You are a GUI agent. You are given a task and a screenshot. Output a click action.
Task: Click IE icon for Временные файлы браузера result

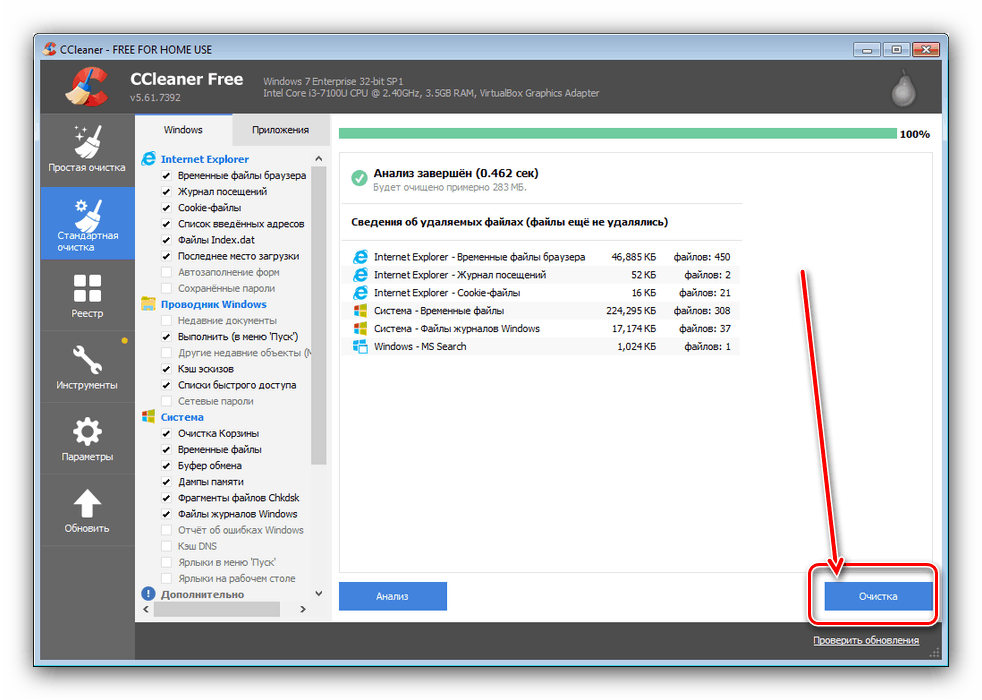click(360, 257)
